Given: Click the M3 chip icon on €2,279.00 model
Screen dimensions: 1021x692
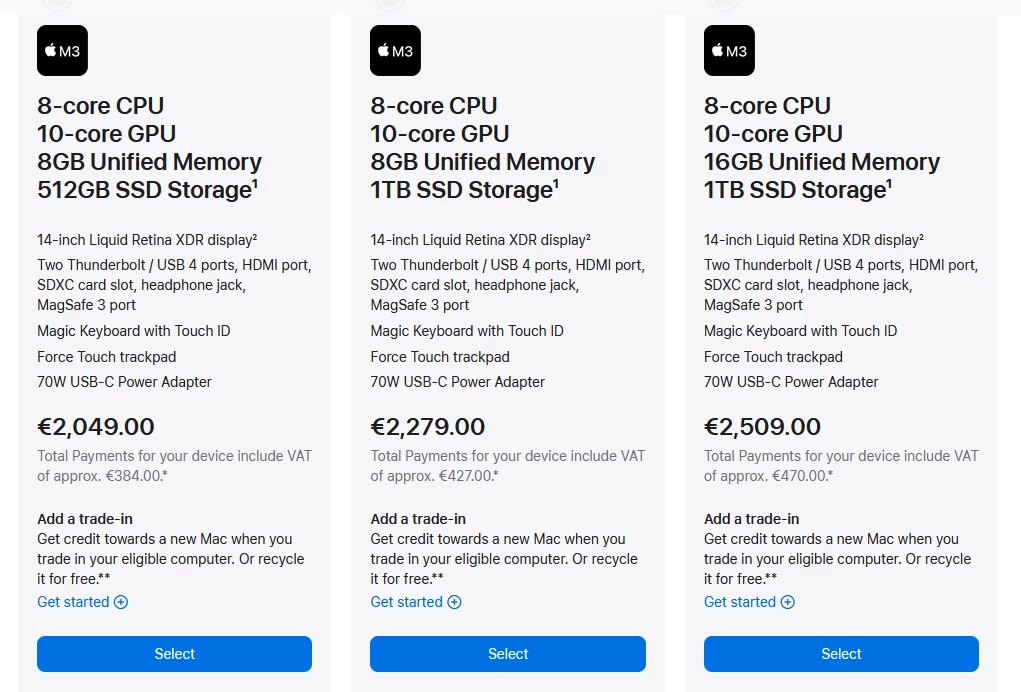Looking at the screenshot, I should tap(395, 51).
